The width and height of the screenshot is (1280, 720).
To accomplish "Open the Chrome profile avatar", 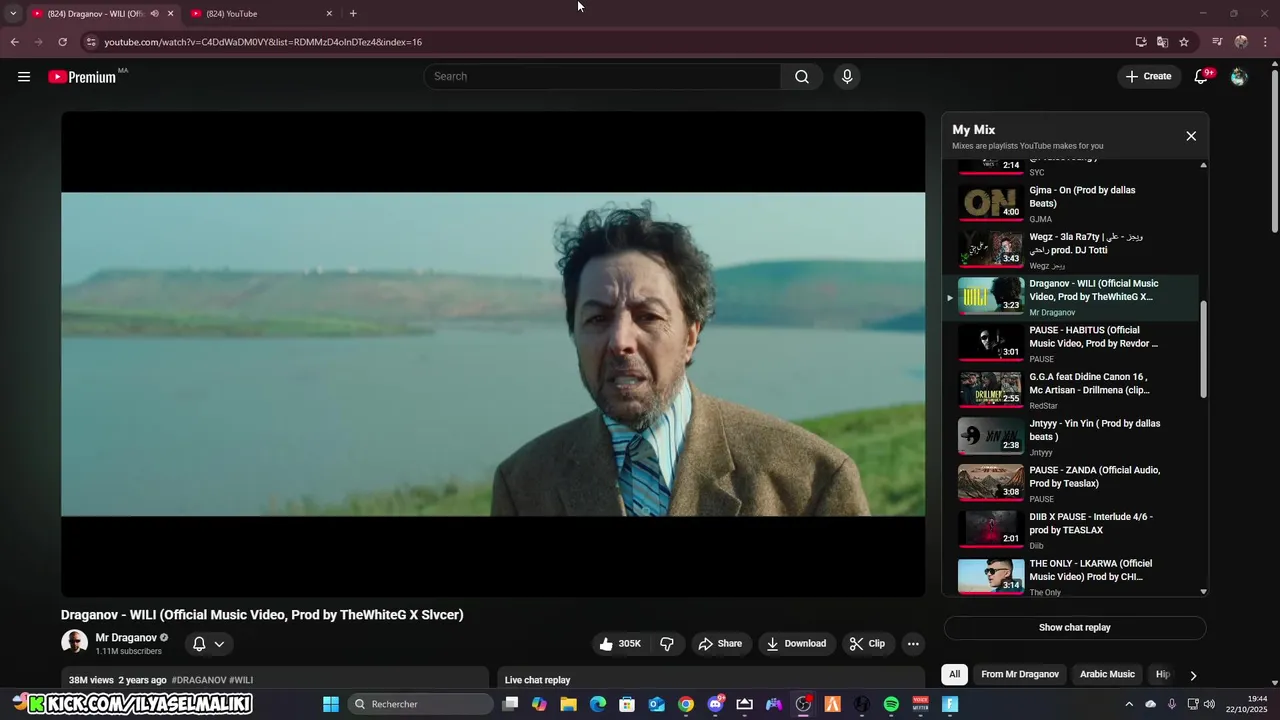I will [1241, 42].
